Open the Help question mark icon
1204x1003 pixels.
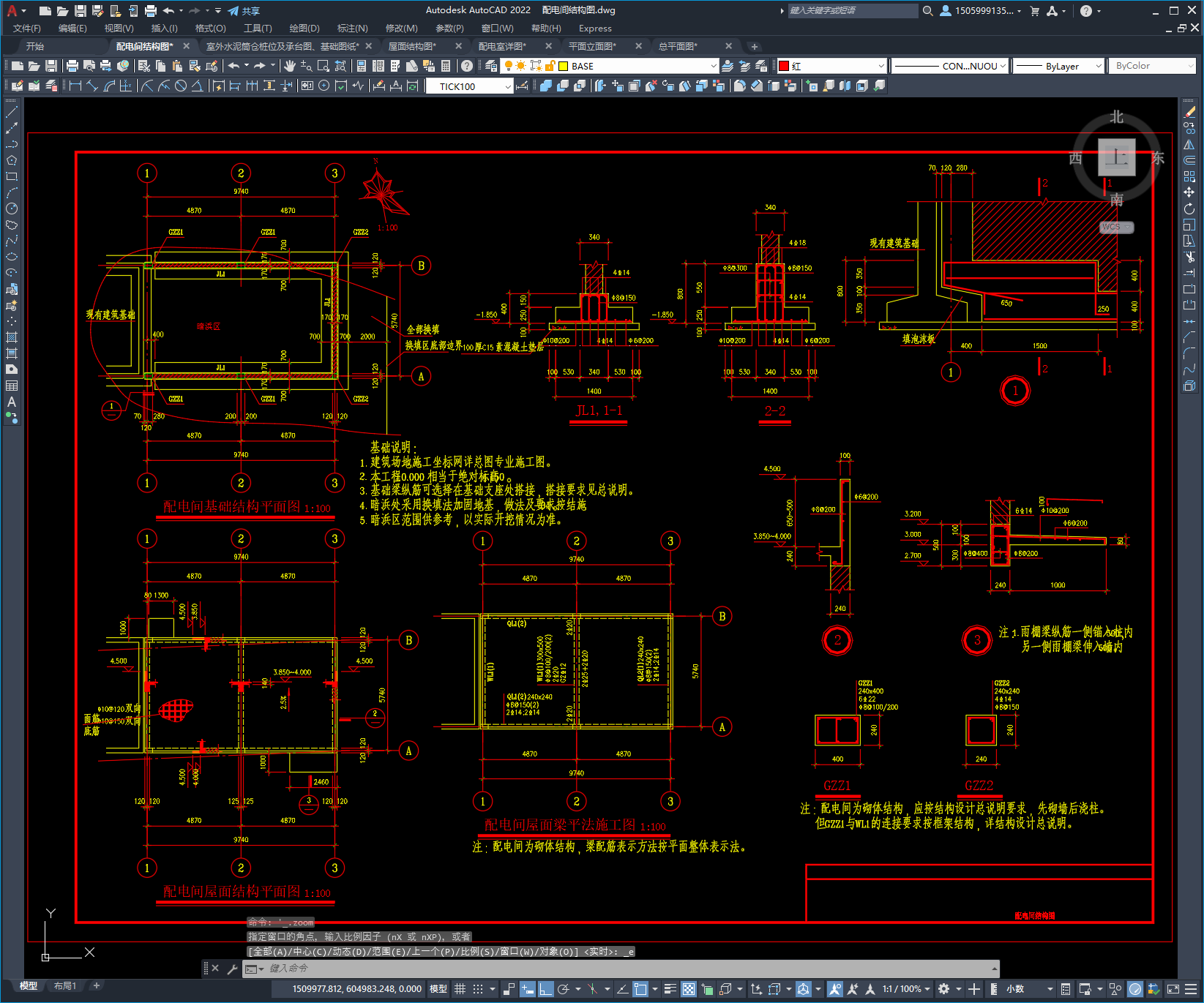click(x=467, y=66)
